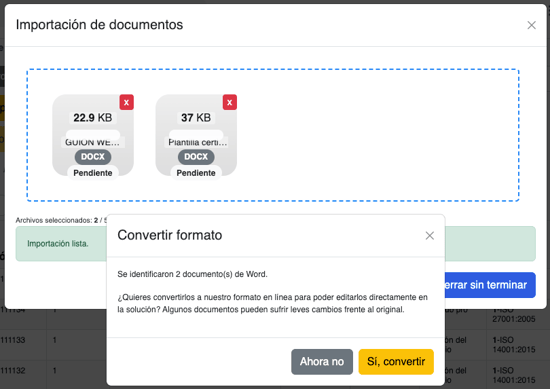550x389 pixels.
Task: Select the GUION WE... file card
Action: point(93,135)
